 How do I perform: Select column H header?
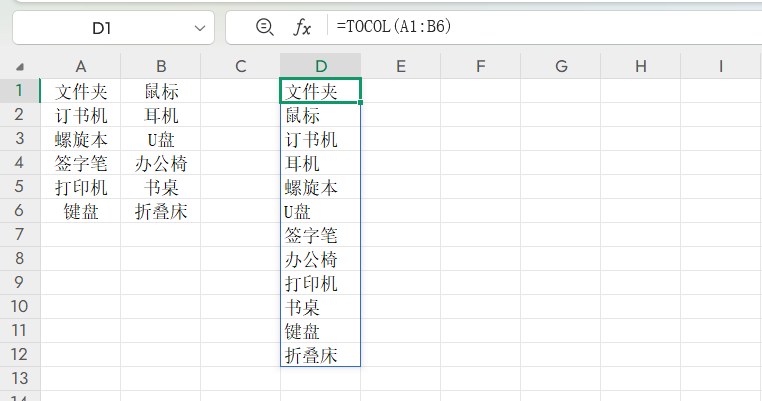(x=641, y=66)
